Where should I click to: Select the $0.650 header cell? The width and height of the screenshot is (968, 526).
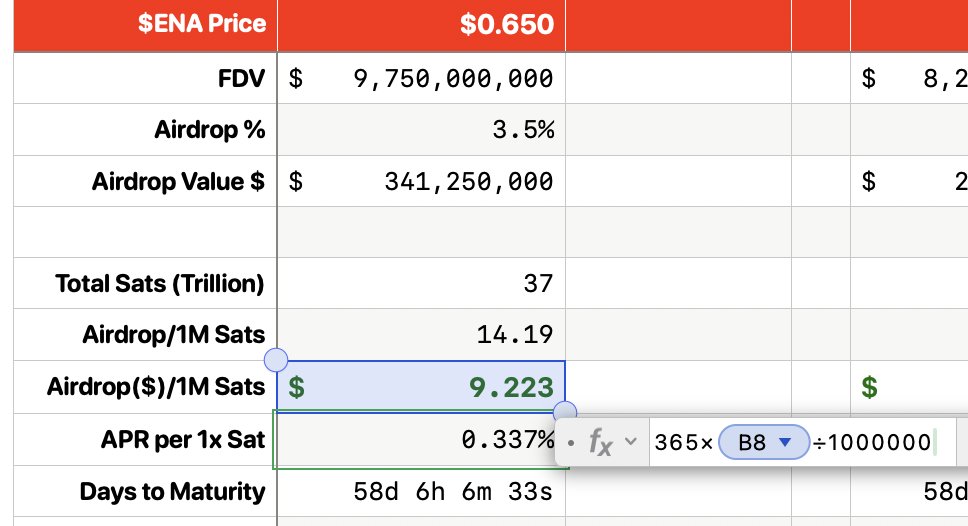pyautogui.click(x=421, y=25)
